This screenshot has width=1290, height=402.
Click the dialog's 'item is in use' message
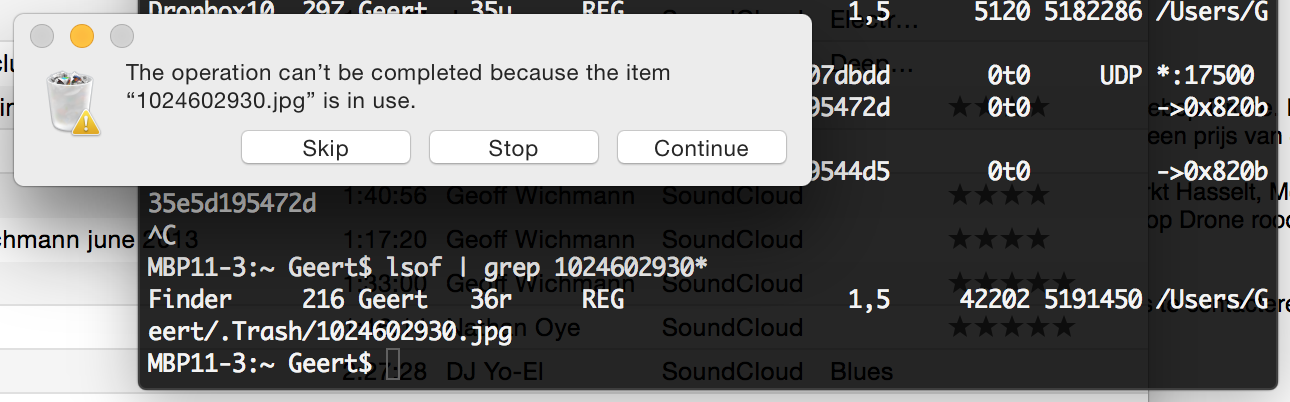pyautogui.click(x=398, y=87)
